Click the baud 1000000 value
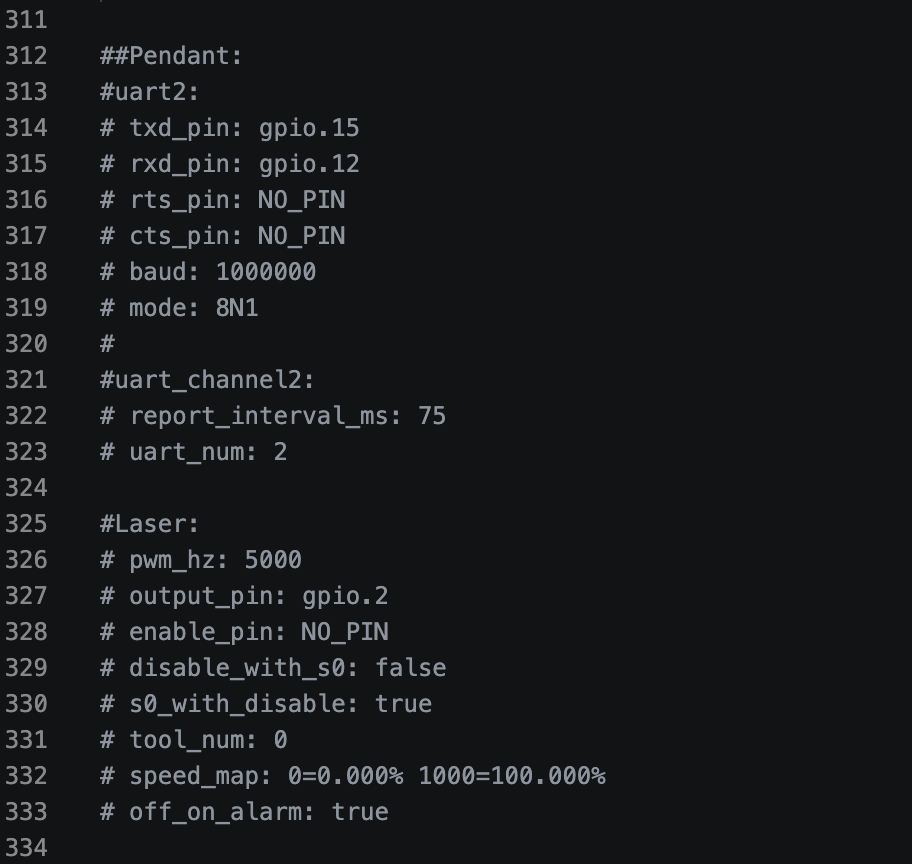912x864 pixels. (265, 272)
